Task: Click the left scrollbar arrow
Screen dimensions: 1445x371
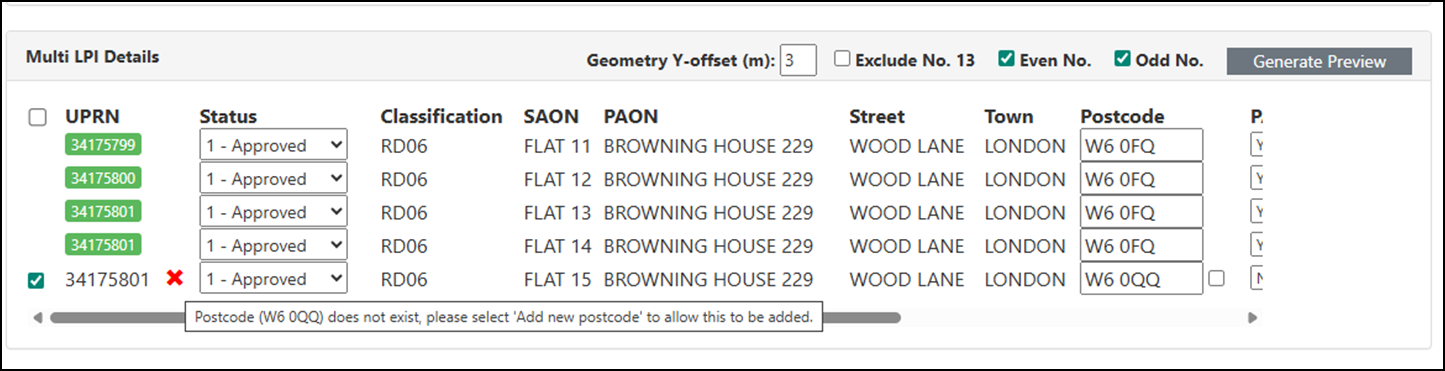Action: click(x=37, y=318)
